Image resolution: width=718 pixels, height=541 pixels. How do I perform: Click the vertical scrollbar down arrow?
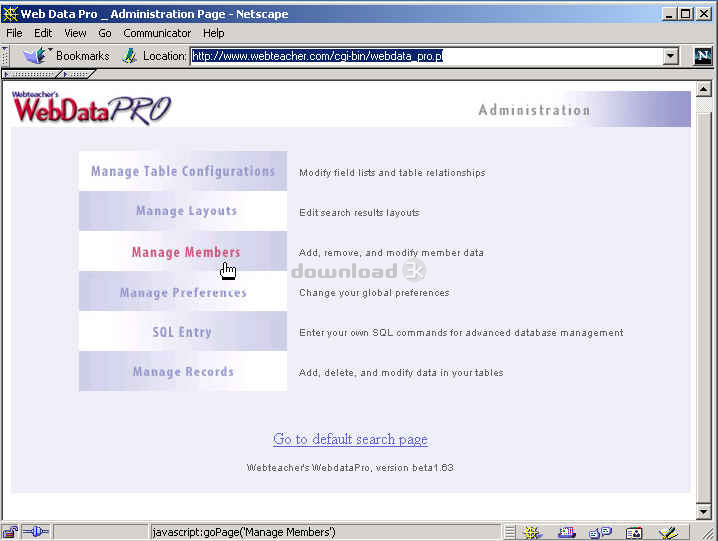[x=704, y=511]
